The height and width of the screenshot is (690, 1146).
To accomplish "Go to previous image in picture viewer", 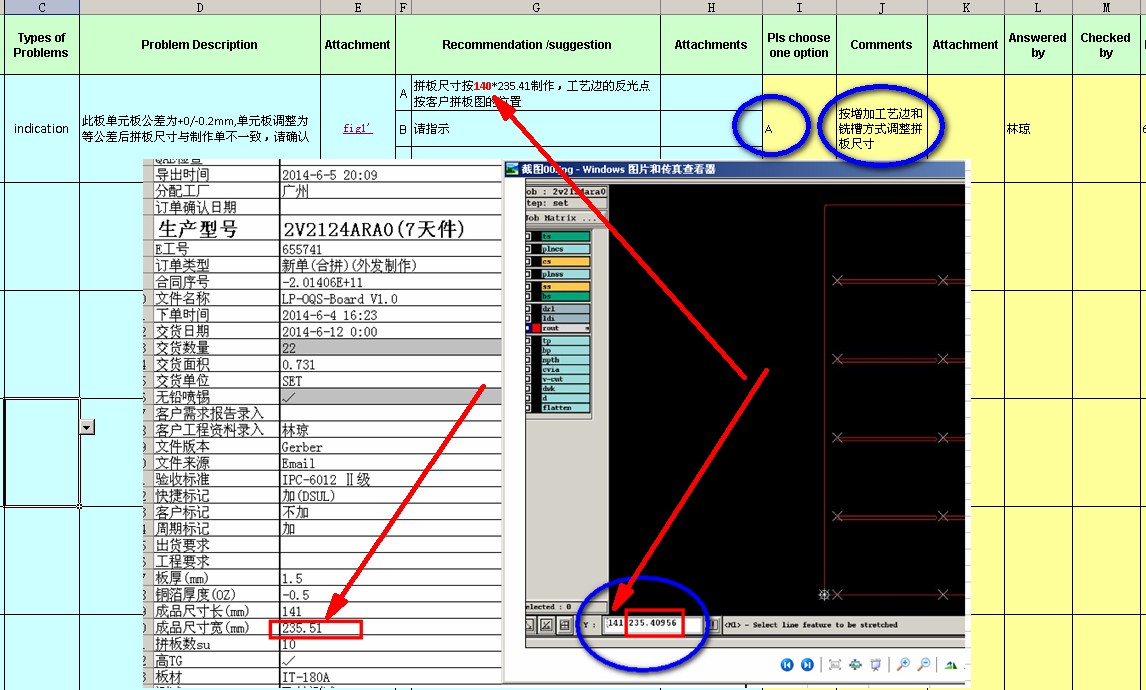I will 787,664.
